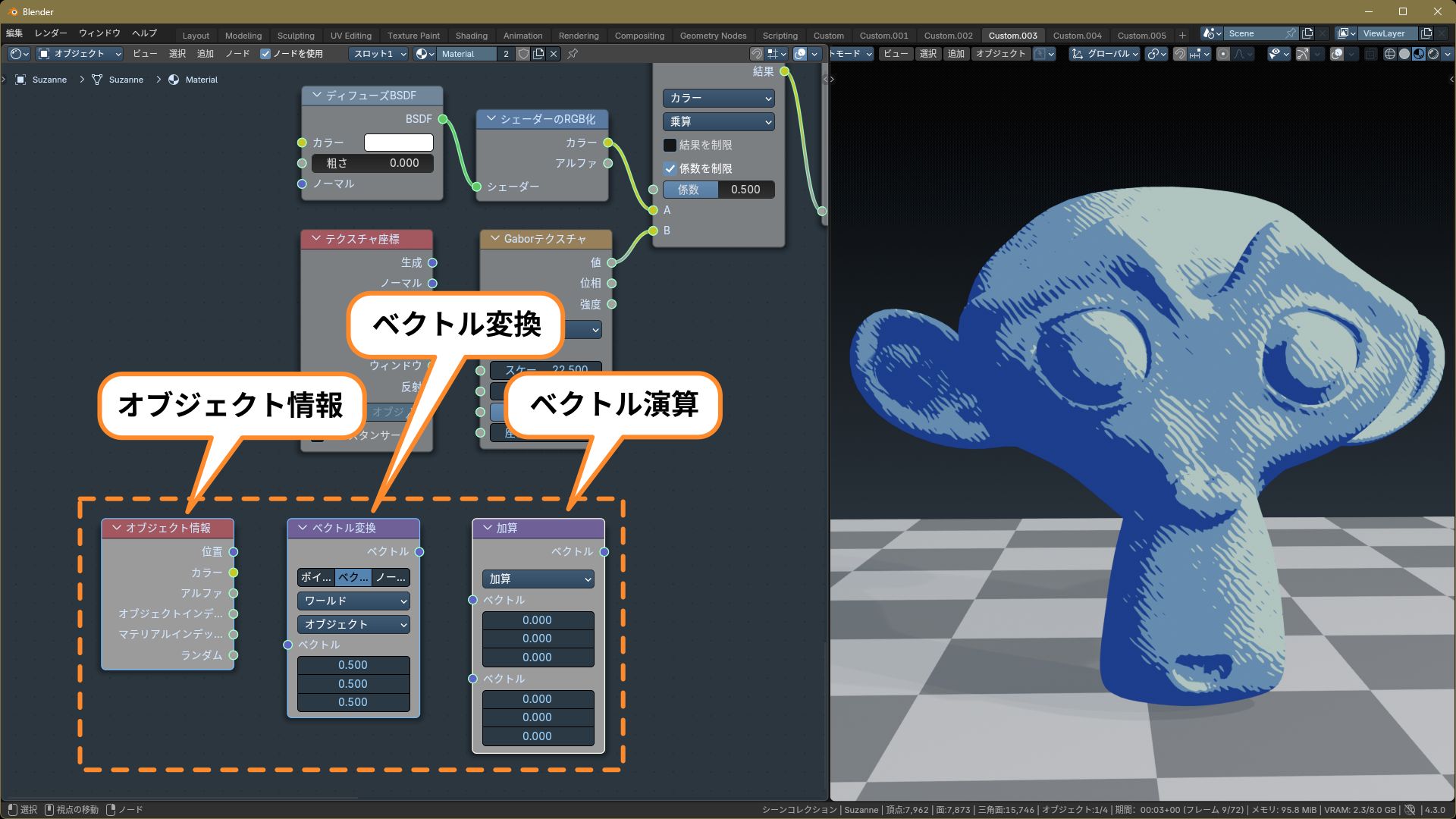Open the レンダー menu

pos(51,33)
